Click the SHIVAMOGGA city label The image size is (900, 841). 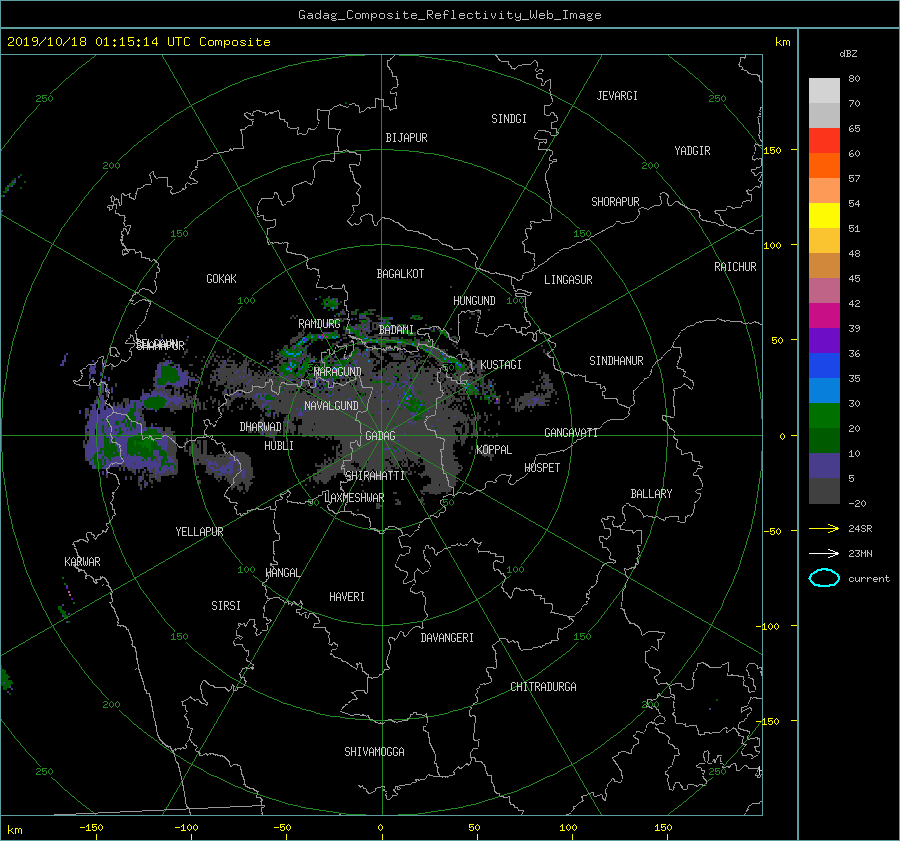374,751
